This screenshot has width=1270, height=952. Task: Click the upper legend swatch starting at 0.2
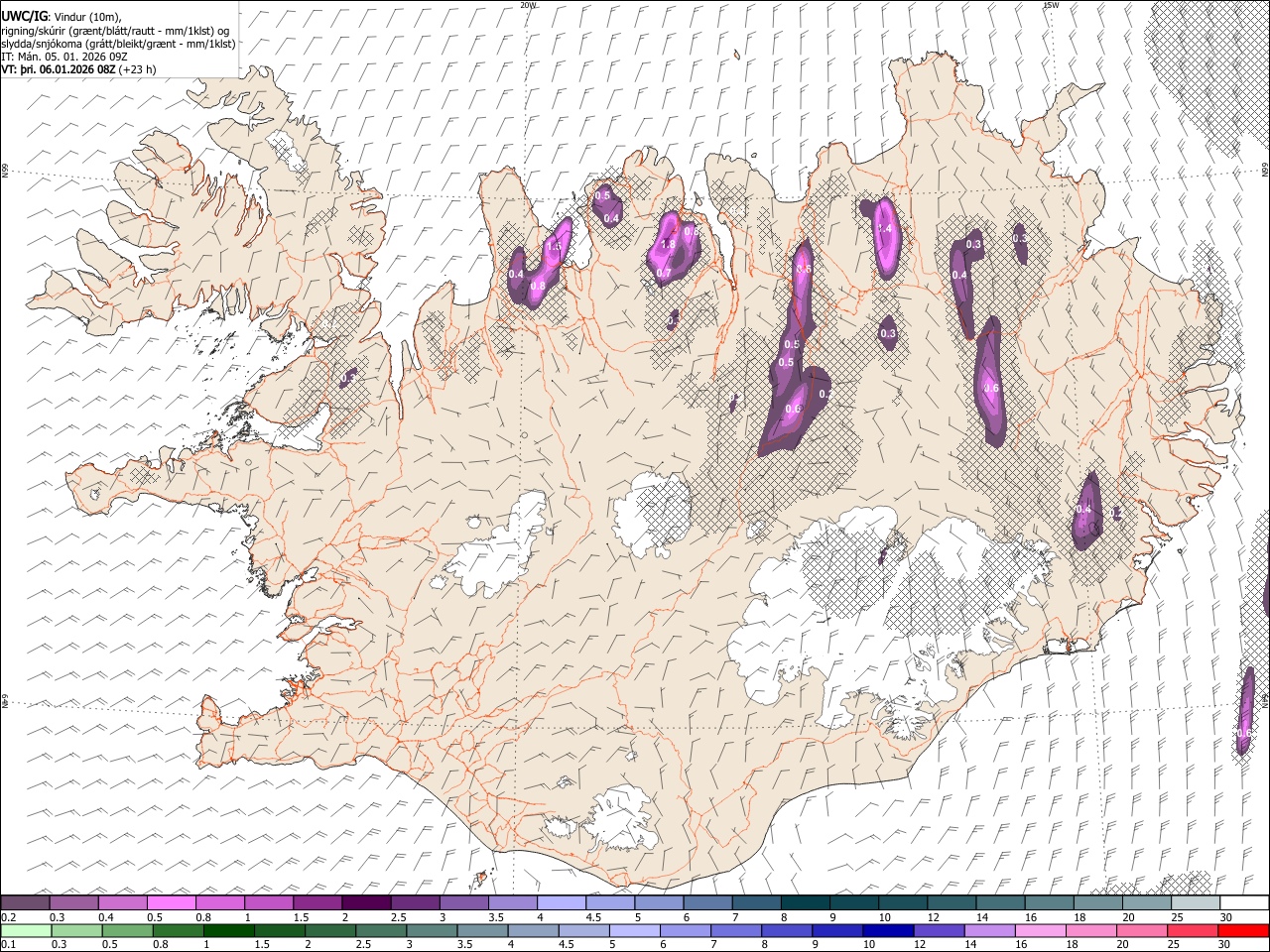pos(25,902)
